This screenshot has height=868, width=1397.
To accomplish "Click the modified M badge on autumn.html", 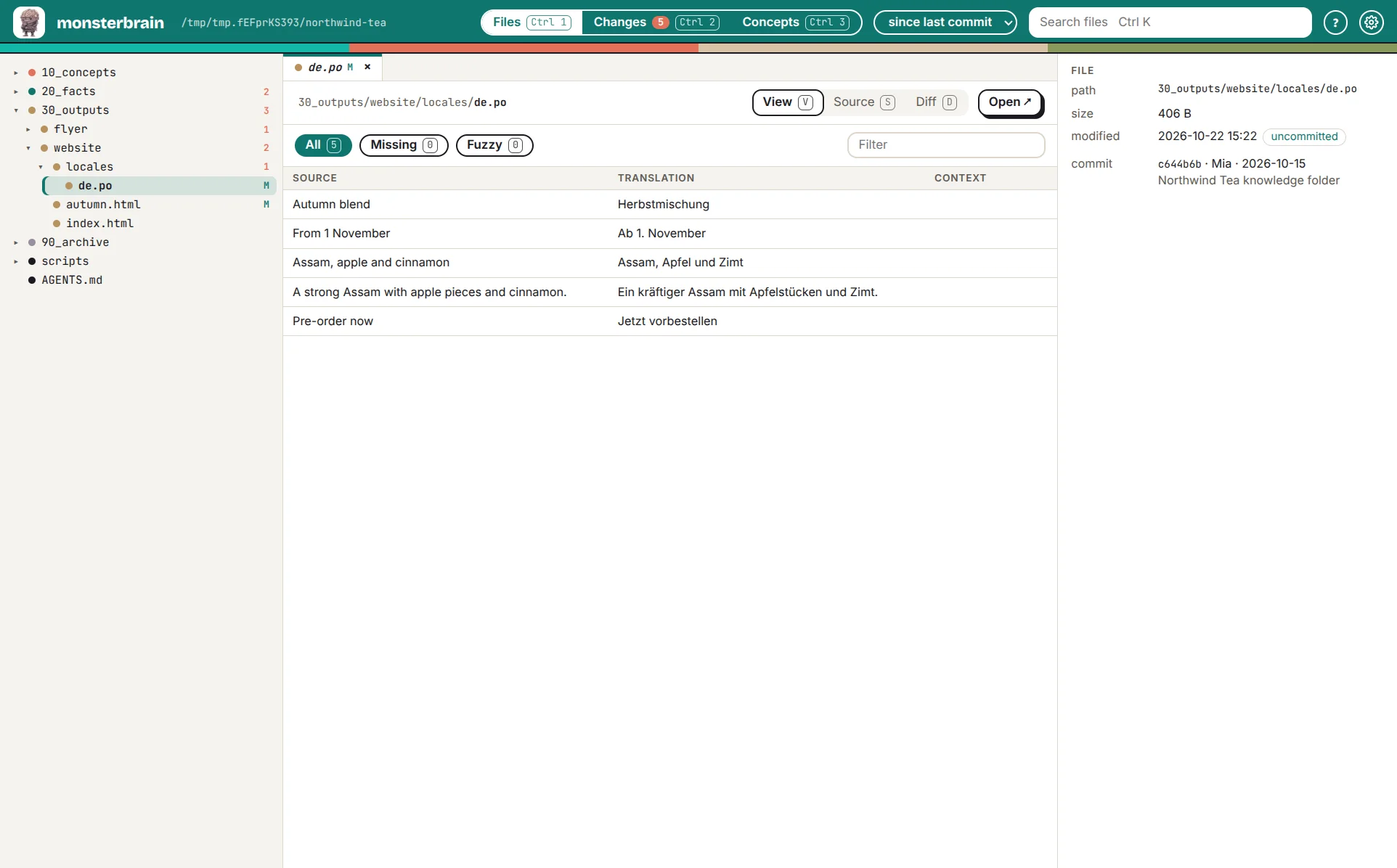I will [x=266, y=205].
